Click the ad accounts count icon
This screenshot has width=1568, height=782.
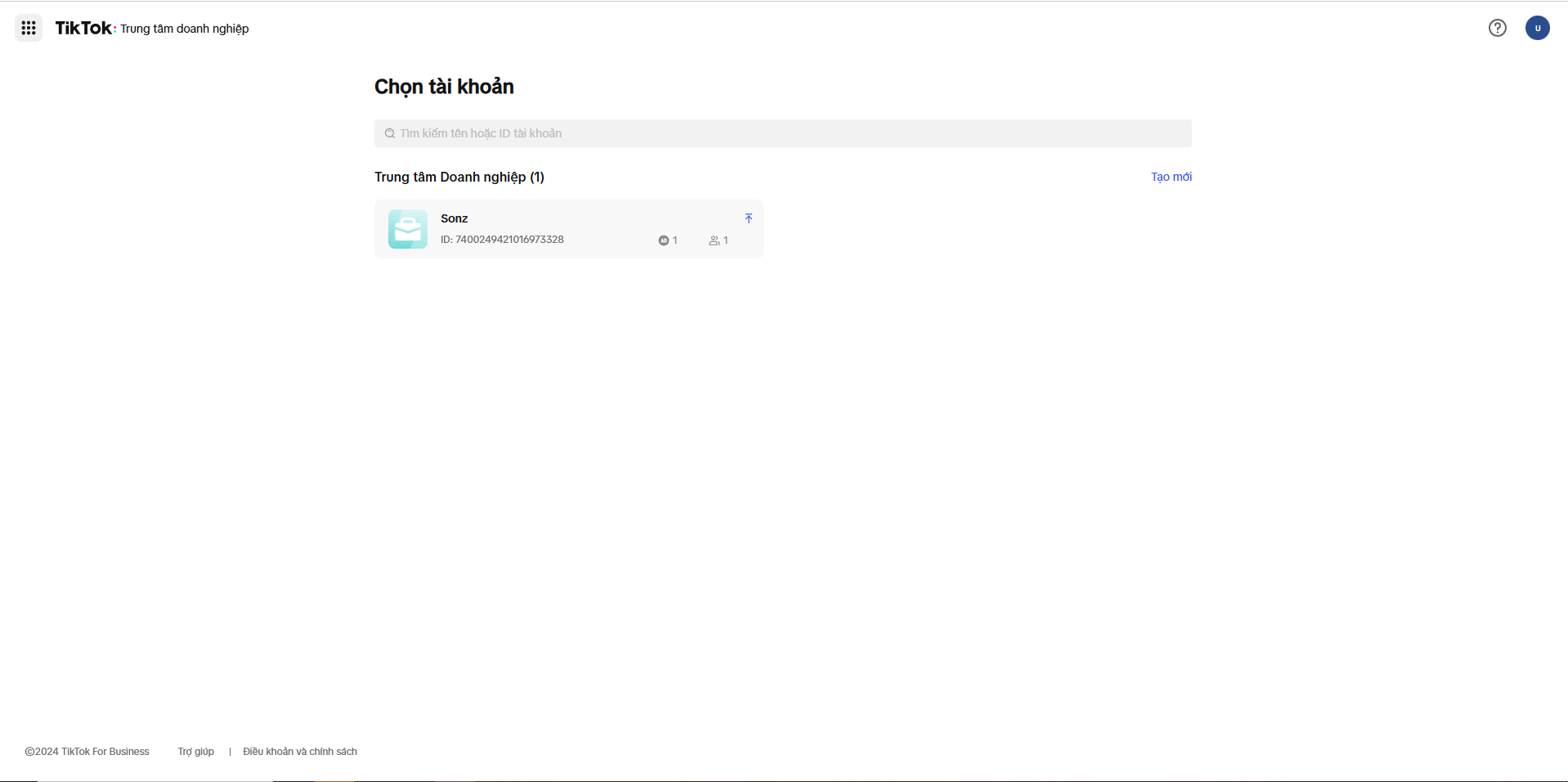pyautogui.click(x=664, y=240)
